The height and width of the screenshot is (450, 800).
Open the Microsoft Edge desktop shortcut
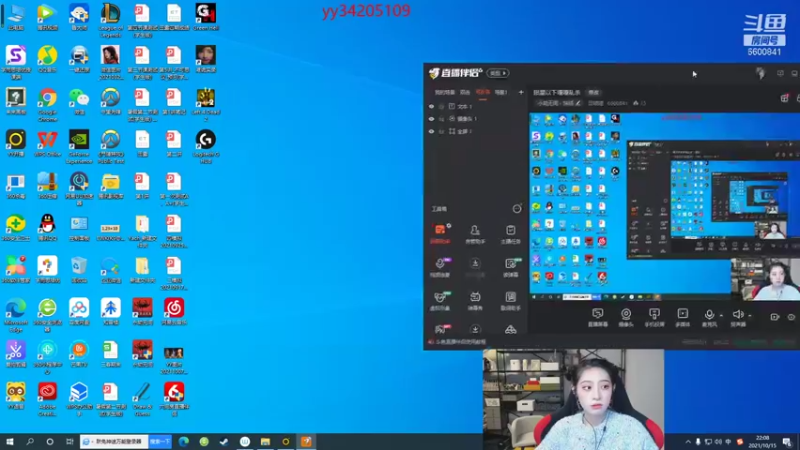coord(16,315)
